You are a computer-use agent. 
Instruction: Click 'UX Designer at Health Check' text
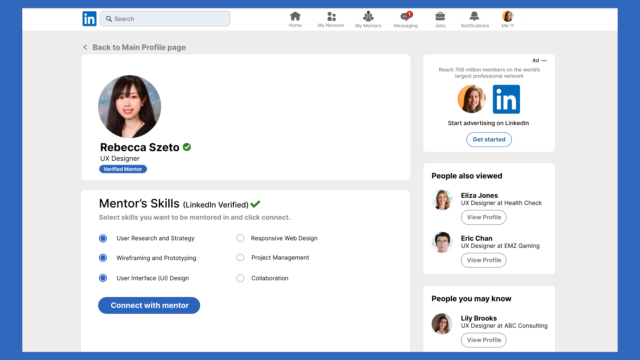tap(501, 203)
